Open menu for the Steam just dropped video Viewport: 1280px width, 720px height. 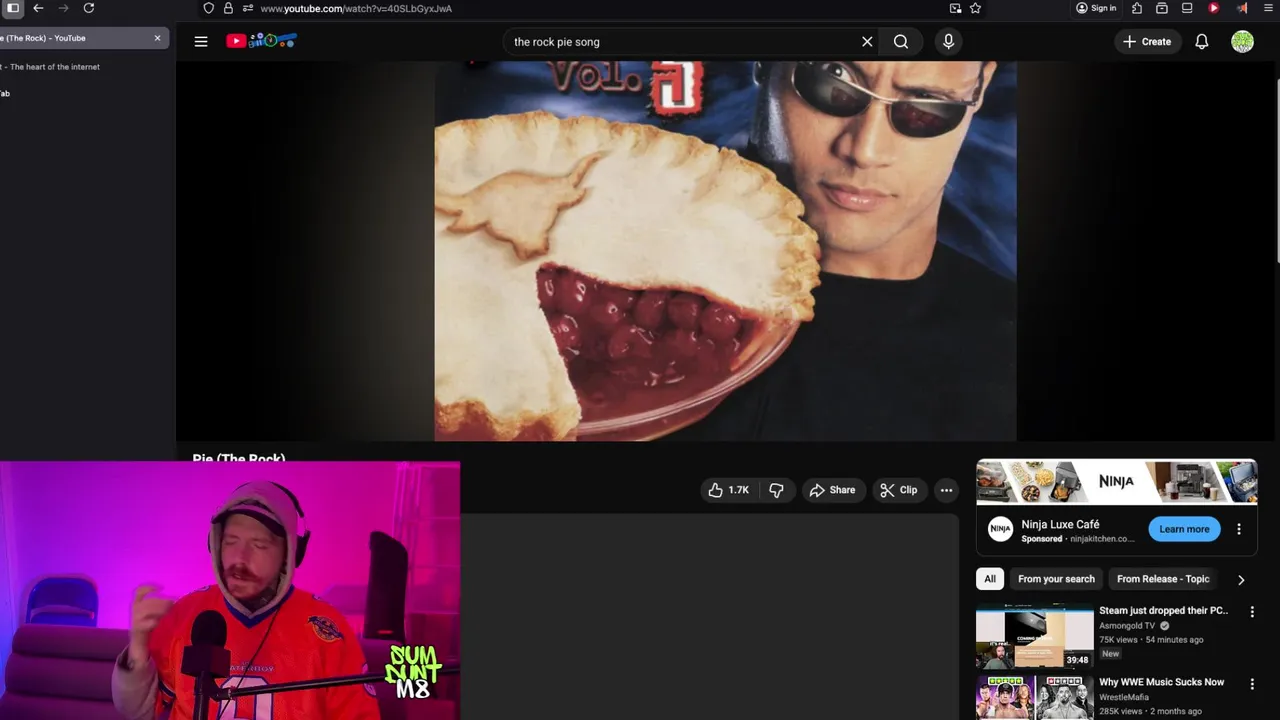[1252, 612]
